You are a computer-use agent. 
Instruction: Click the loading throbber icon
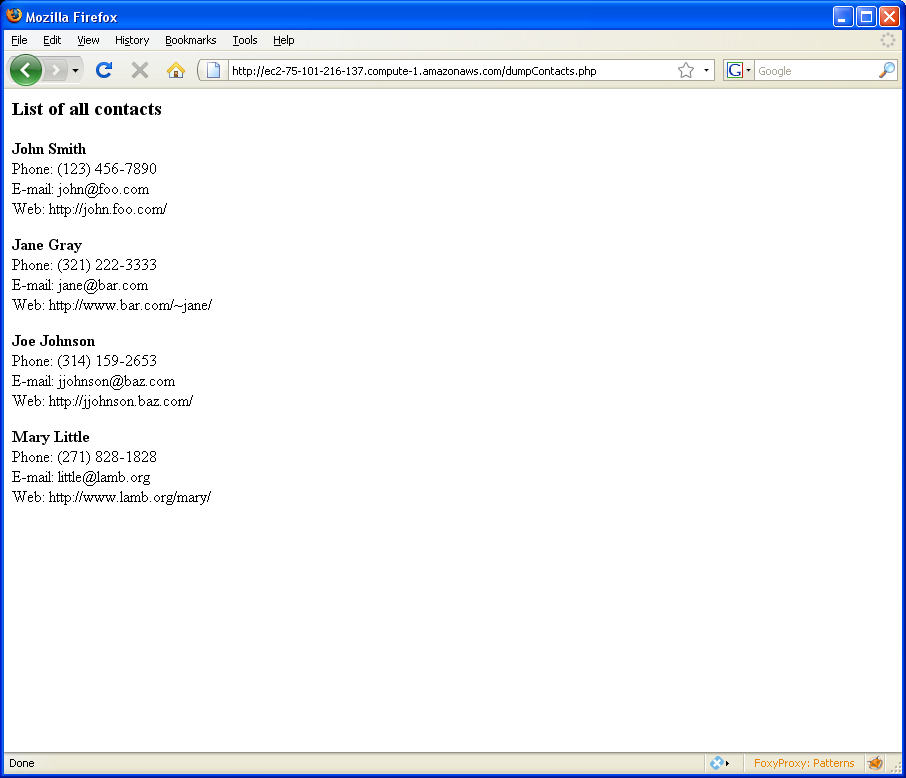[x=888, y=40]
